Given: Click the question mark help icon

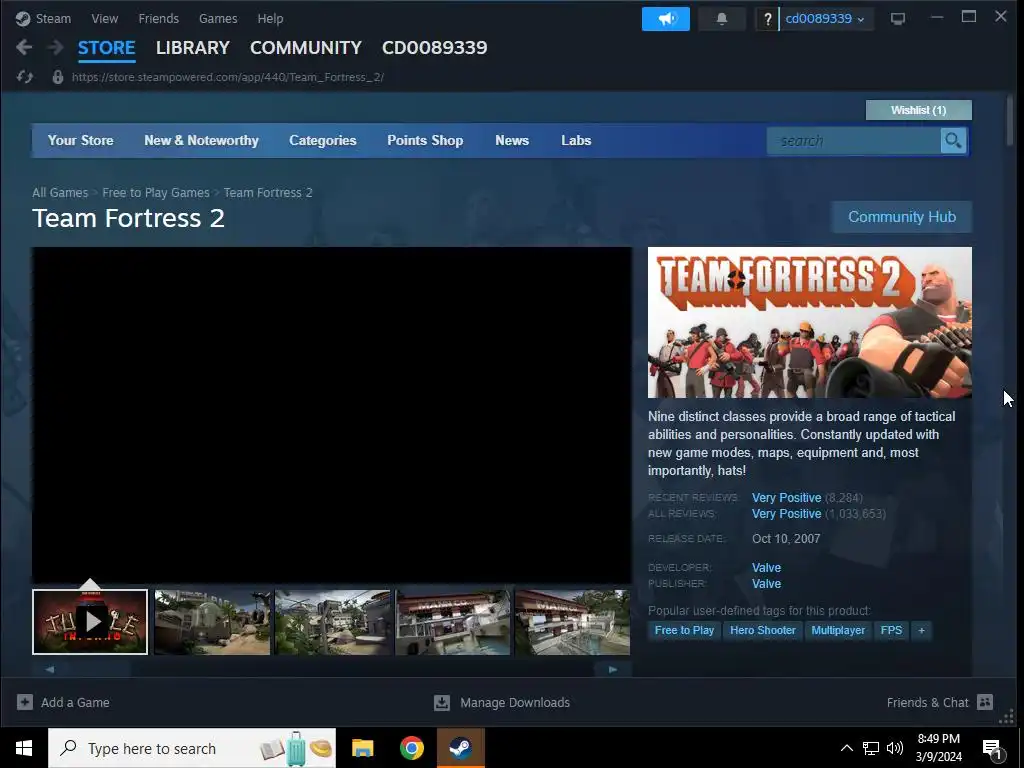Looking at the screenshot, I should pyautogui.click(x=767, y=19).
